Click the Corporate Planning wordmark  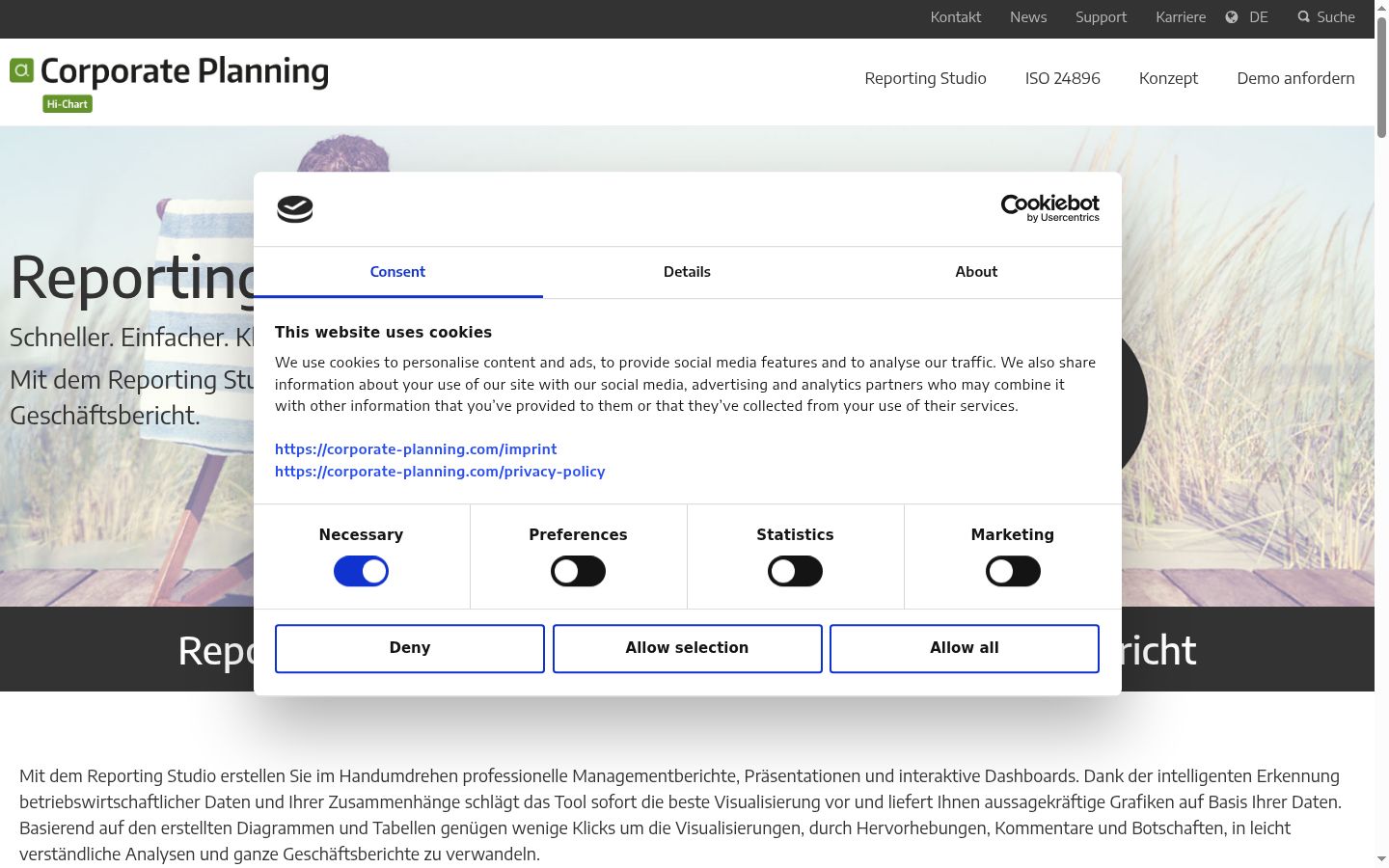[x=184, y=71]
